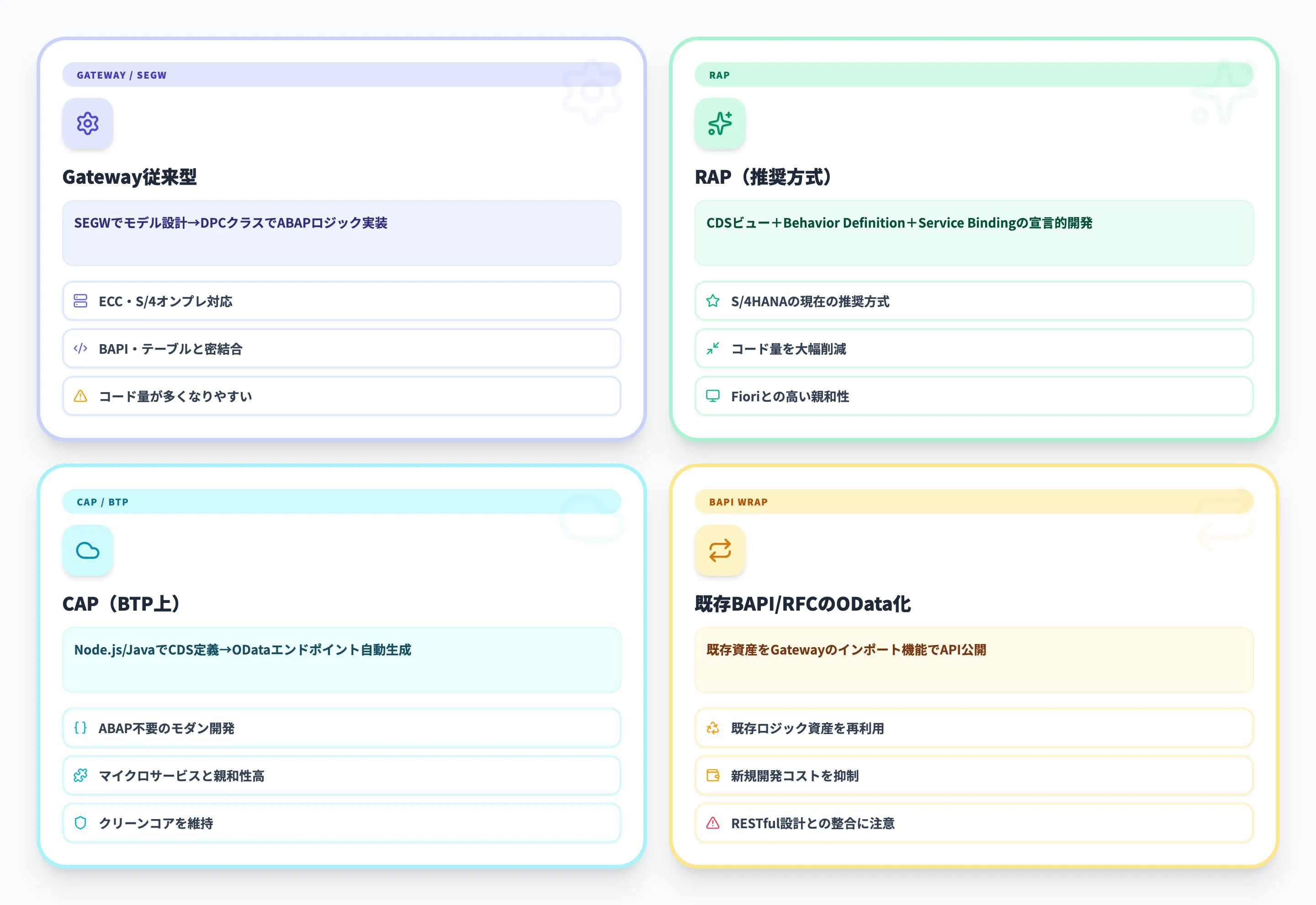Click the warning triangle beside コード量が多くなりやすい
1316x905 pixels.
pyautogui.click(x=80, y=396)
